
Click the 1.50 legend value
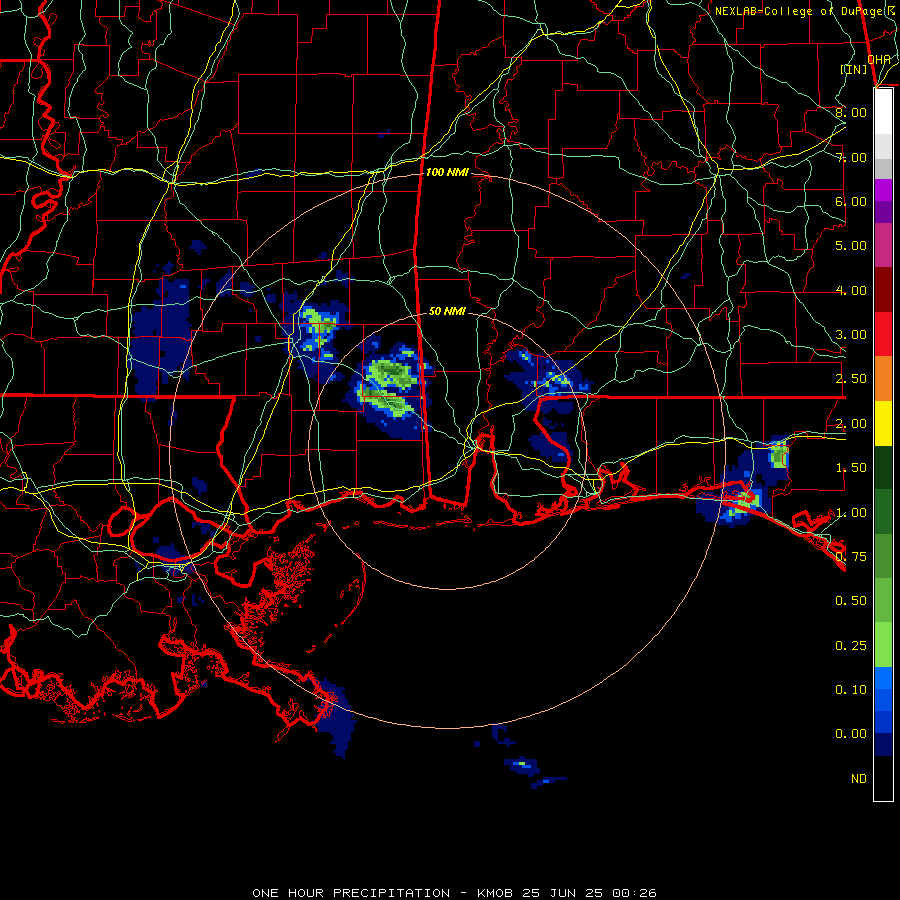click(851, 468)
